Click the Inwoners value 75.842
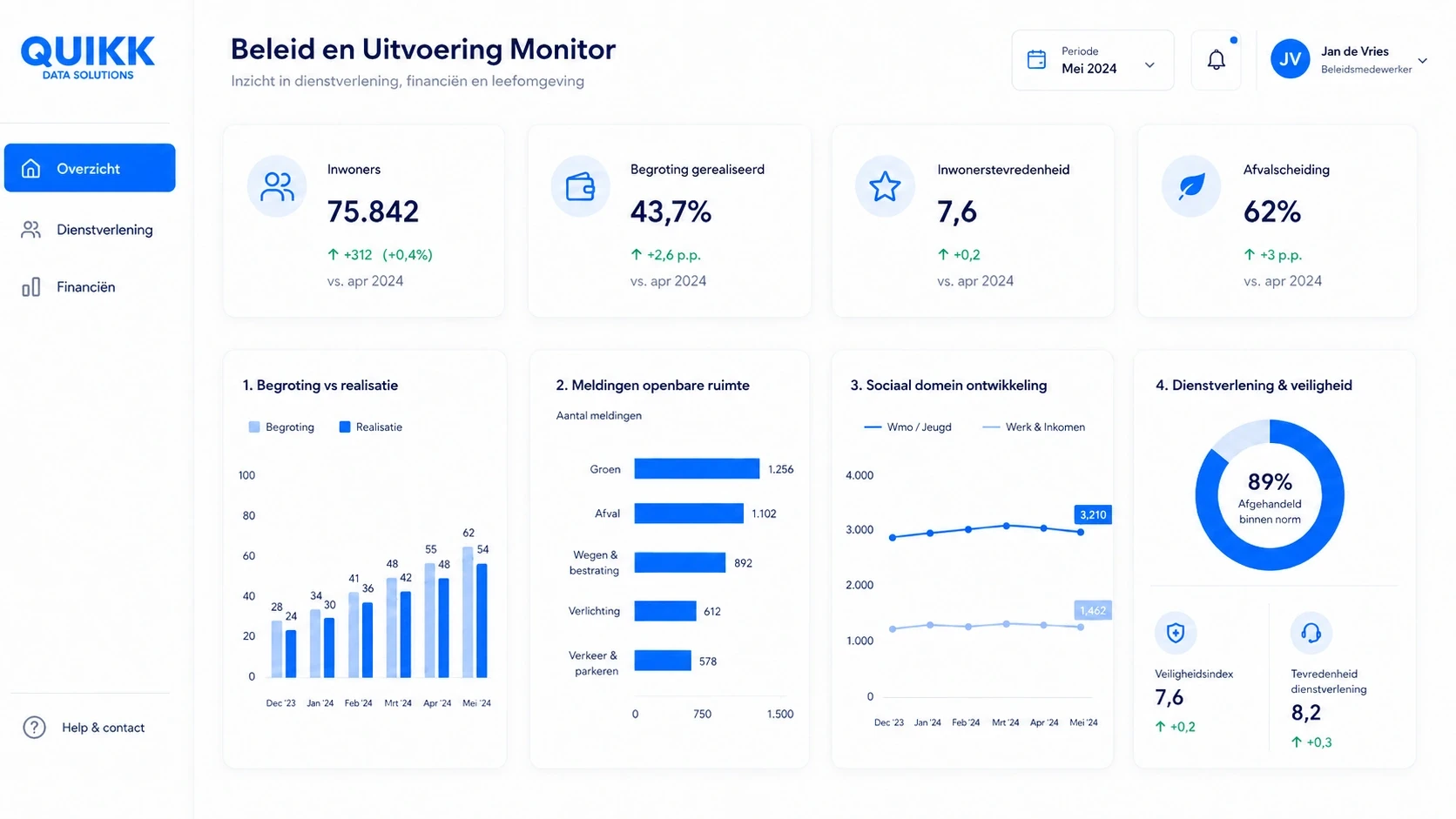 (373, 211)
